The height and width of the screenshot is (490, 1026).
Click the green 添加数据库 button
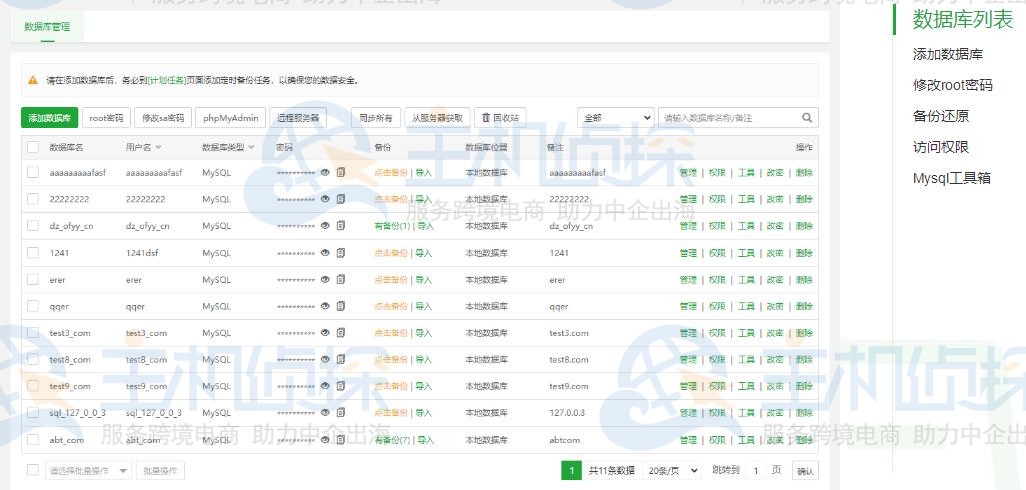click(x=50, y=118)
